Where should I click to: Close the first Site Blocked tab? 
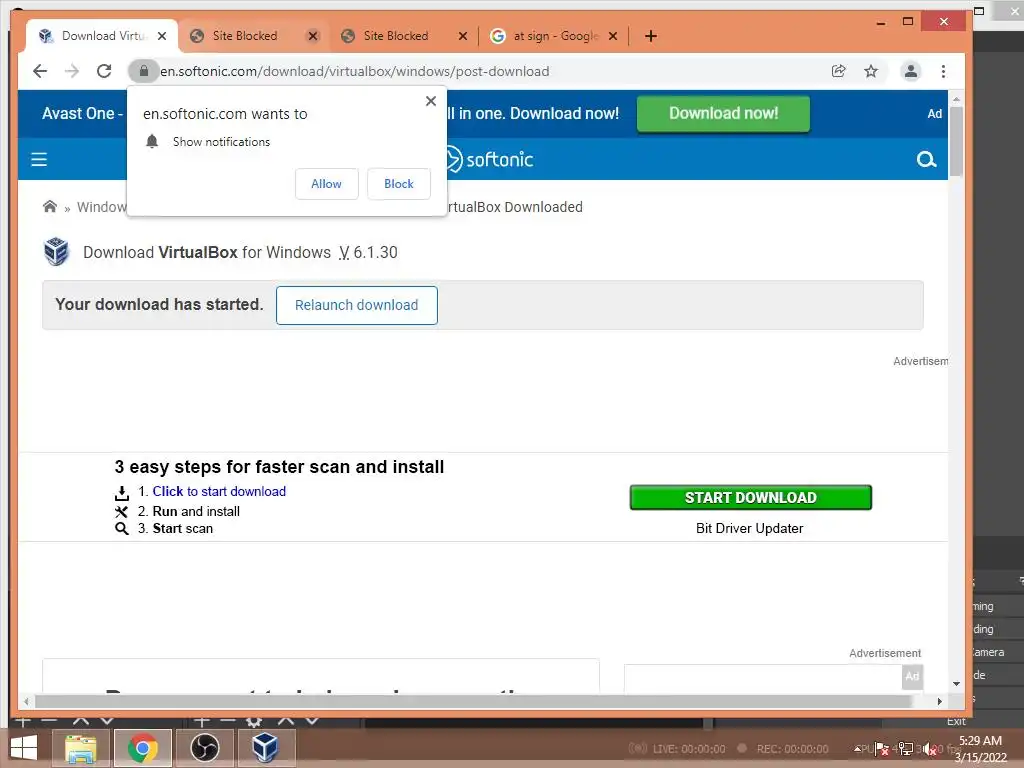tap(313, 36)
